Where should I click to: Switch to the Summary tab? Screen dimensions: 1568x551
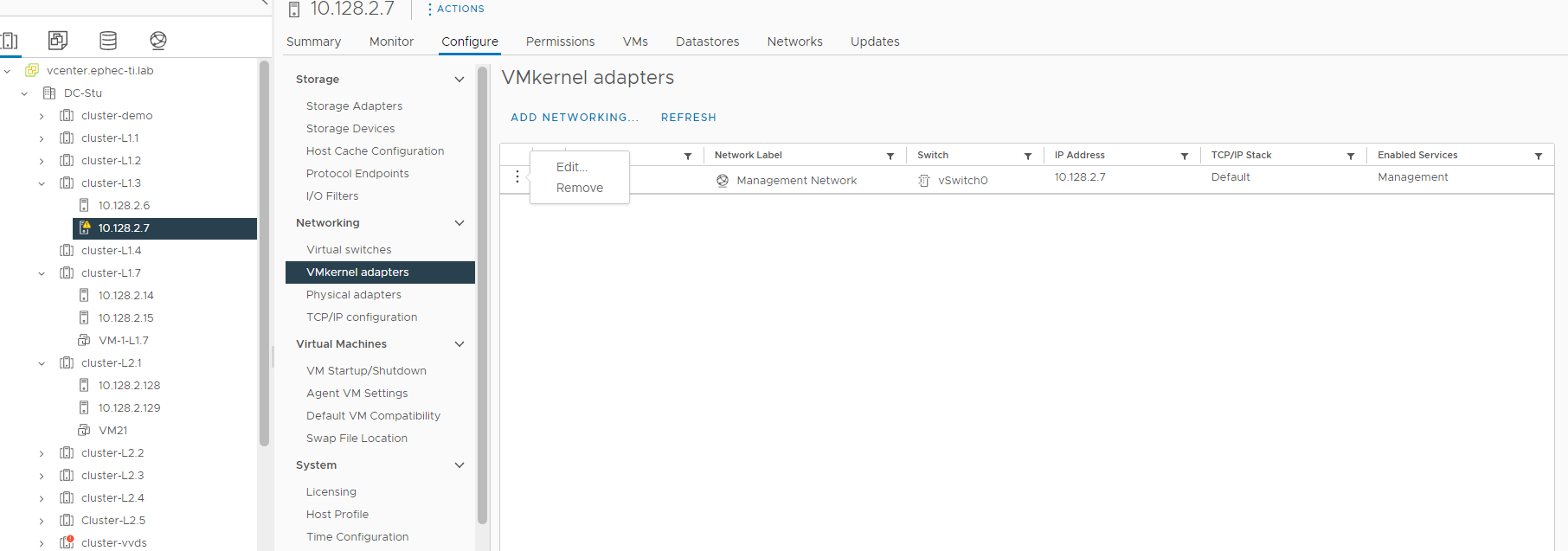click(x=313, y=42)
